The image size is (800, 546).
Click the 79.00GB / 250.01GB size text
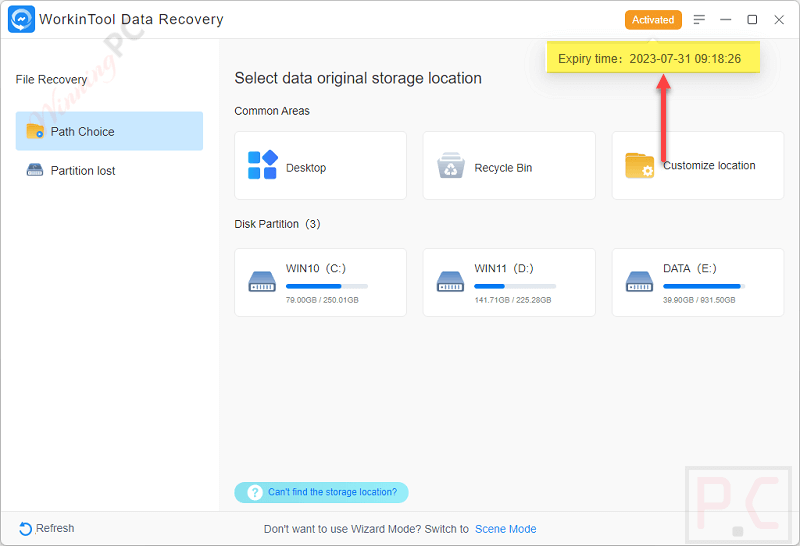[x=322, y=300]
